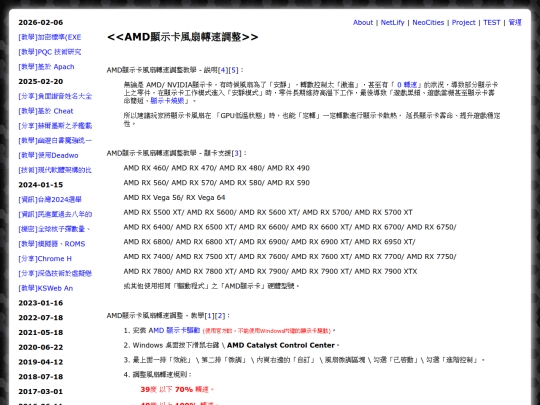540x405 pixels.
Task: Follow reference [5] in the 說明 heading
Action: pos(233,70)
